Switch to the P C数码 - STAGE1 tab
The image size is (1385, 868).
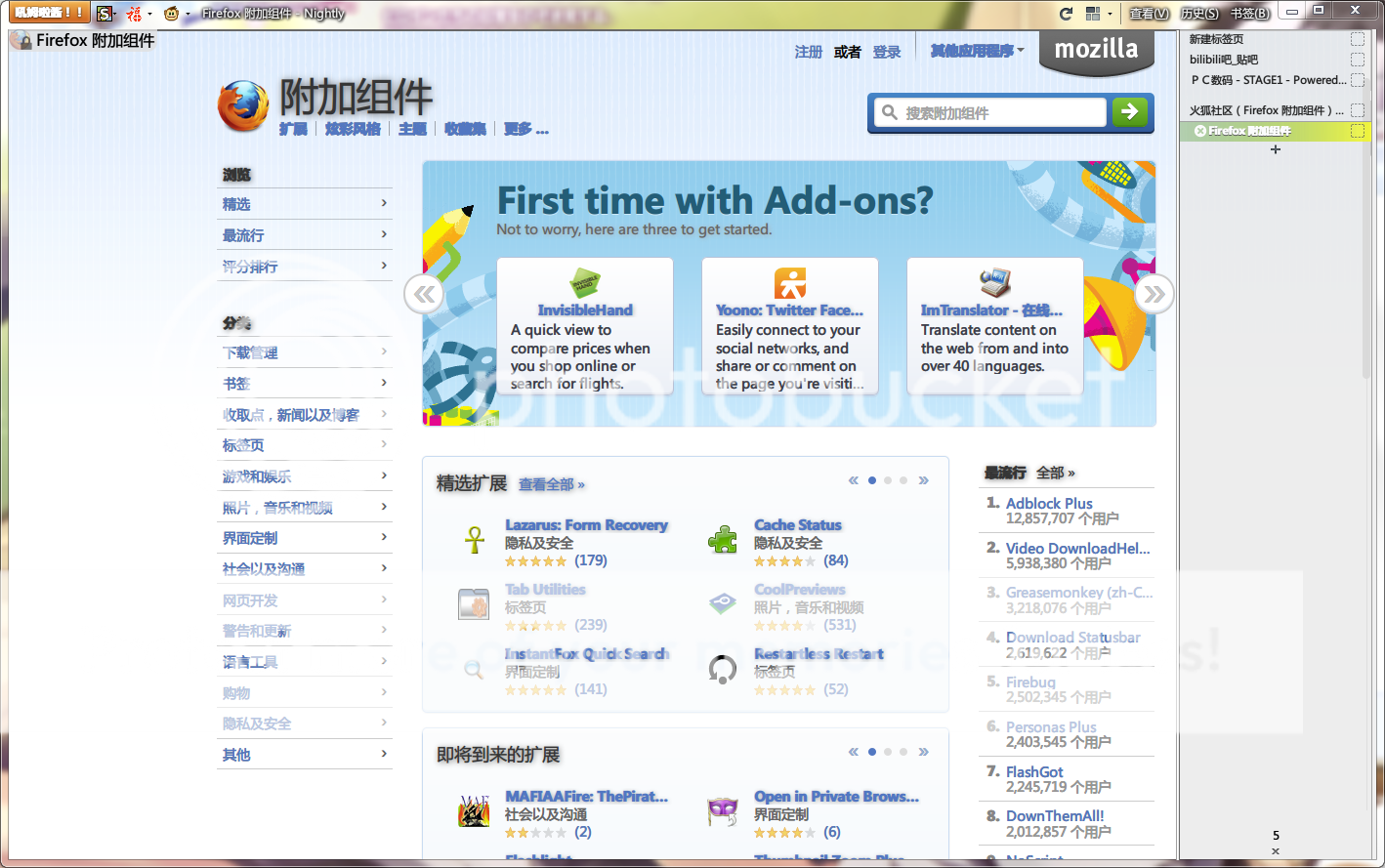1275,80
